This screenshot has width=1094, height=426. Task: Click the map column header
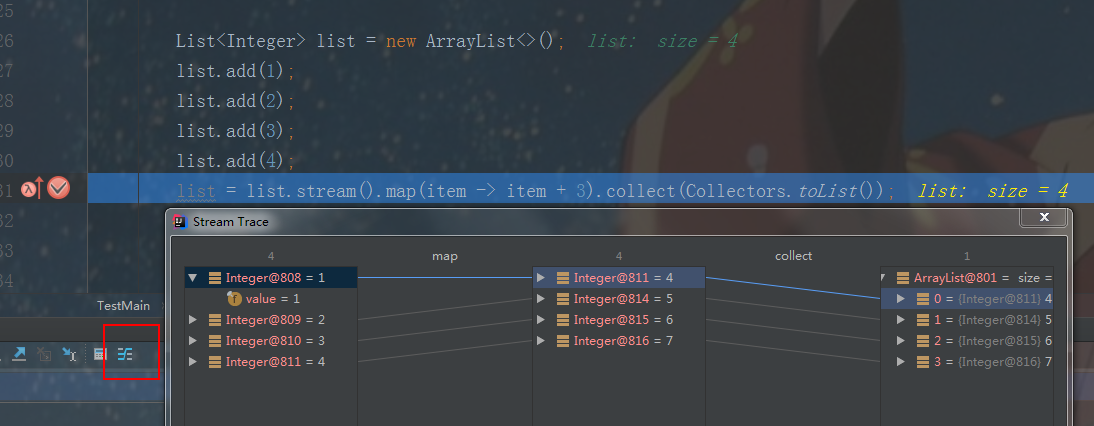point(444,256)
